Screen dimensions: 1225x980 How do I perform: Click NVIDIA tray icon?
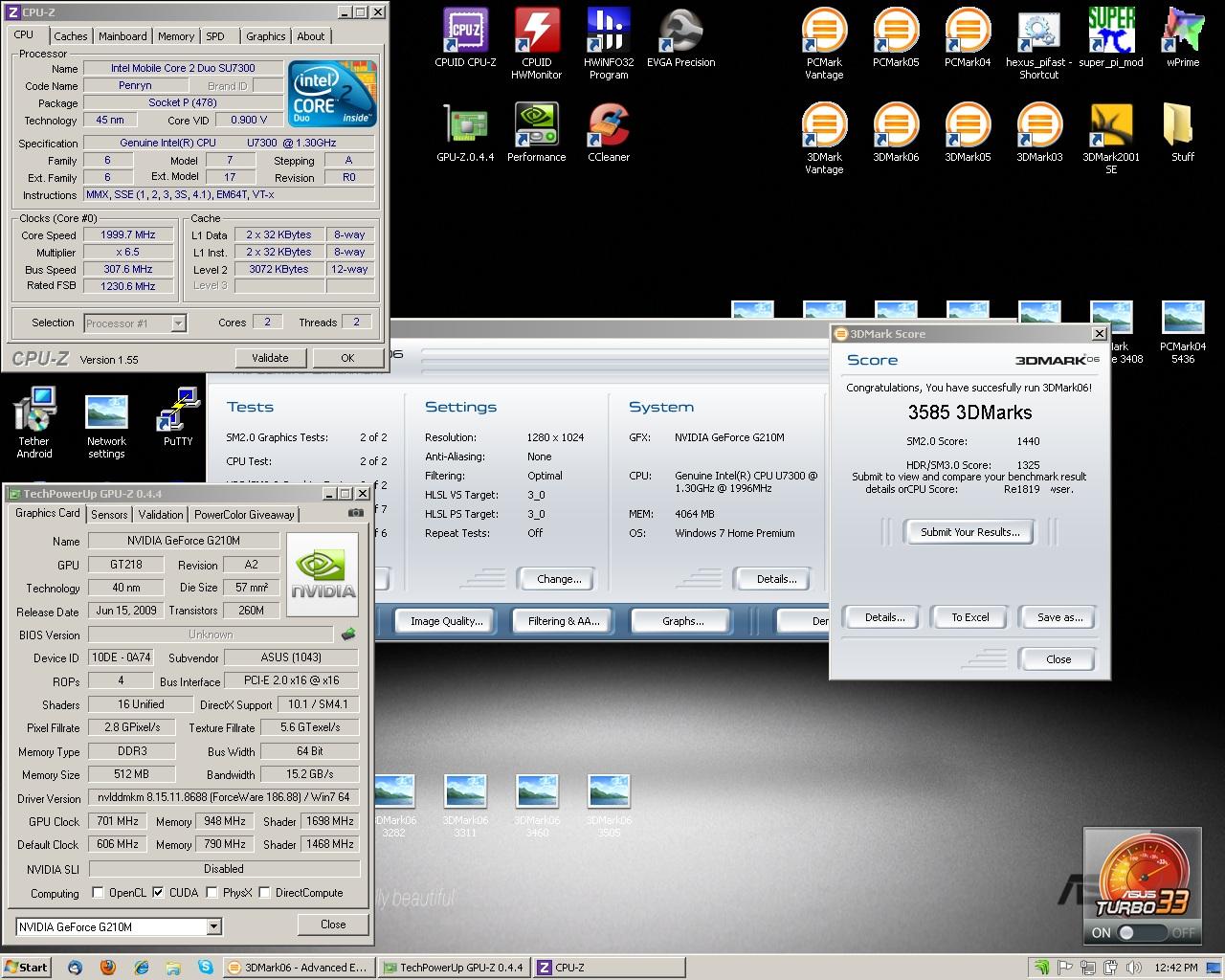tap(1043, 968)
